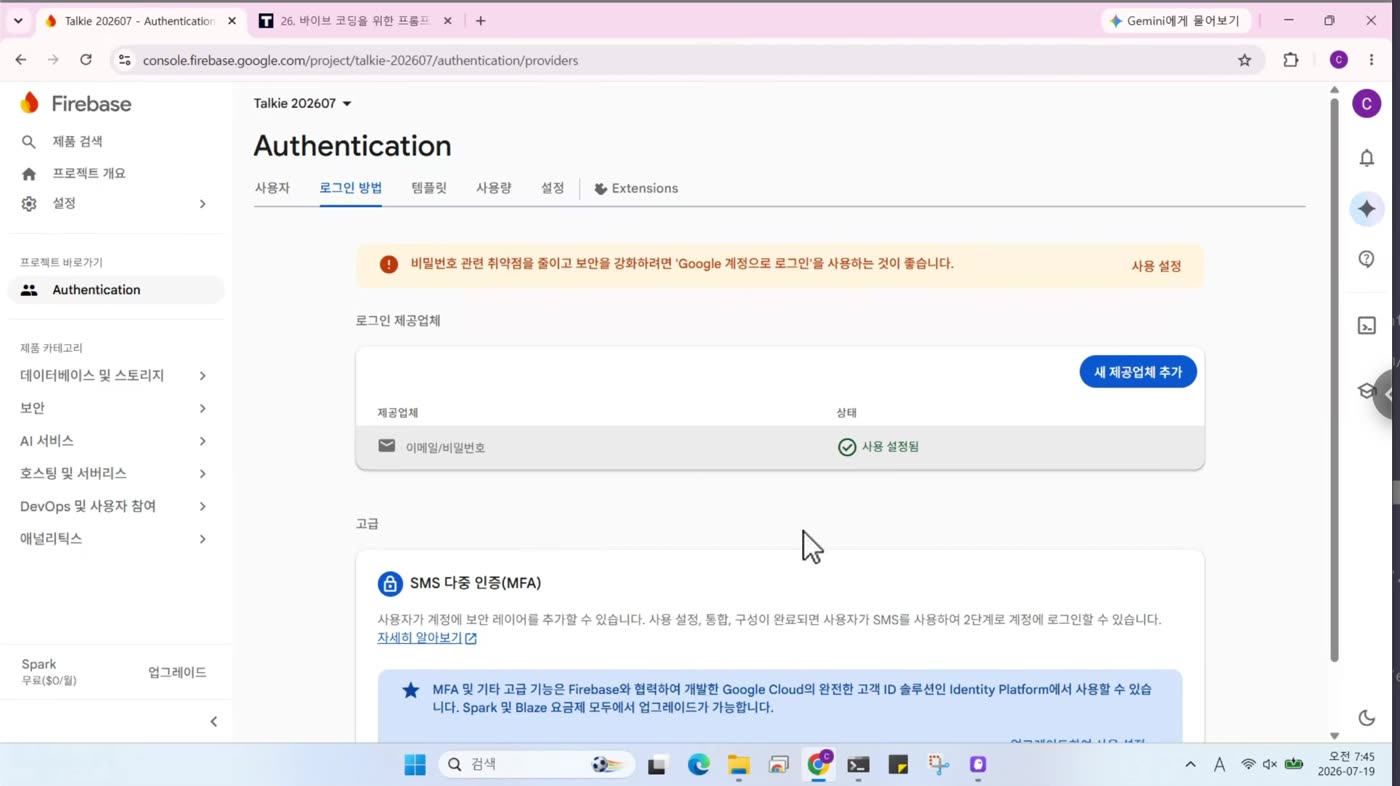Image resolution: width=1400 pixels, height=786 pixels.
Task: Click the warning icon in password banner
Action: pyautogui.click(x=389, y=264)
